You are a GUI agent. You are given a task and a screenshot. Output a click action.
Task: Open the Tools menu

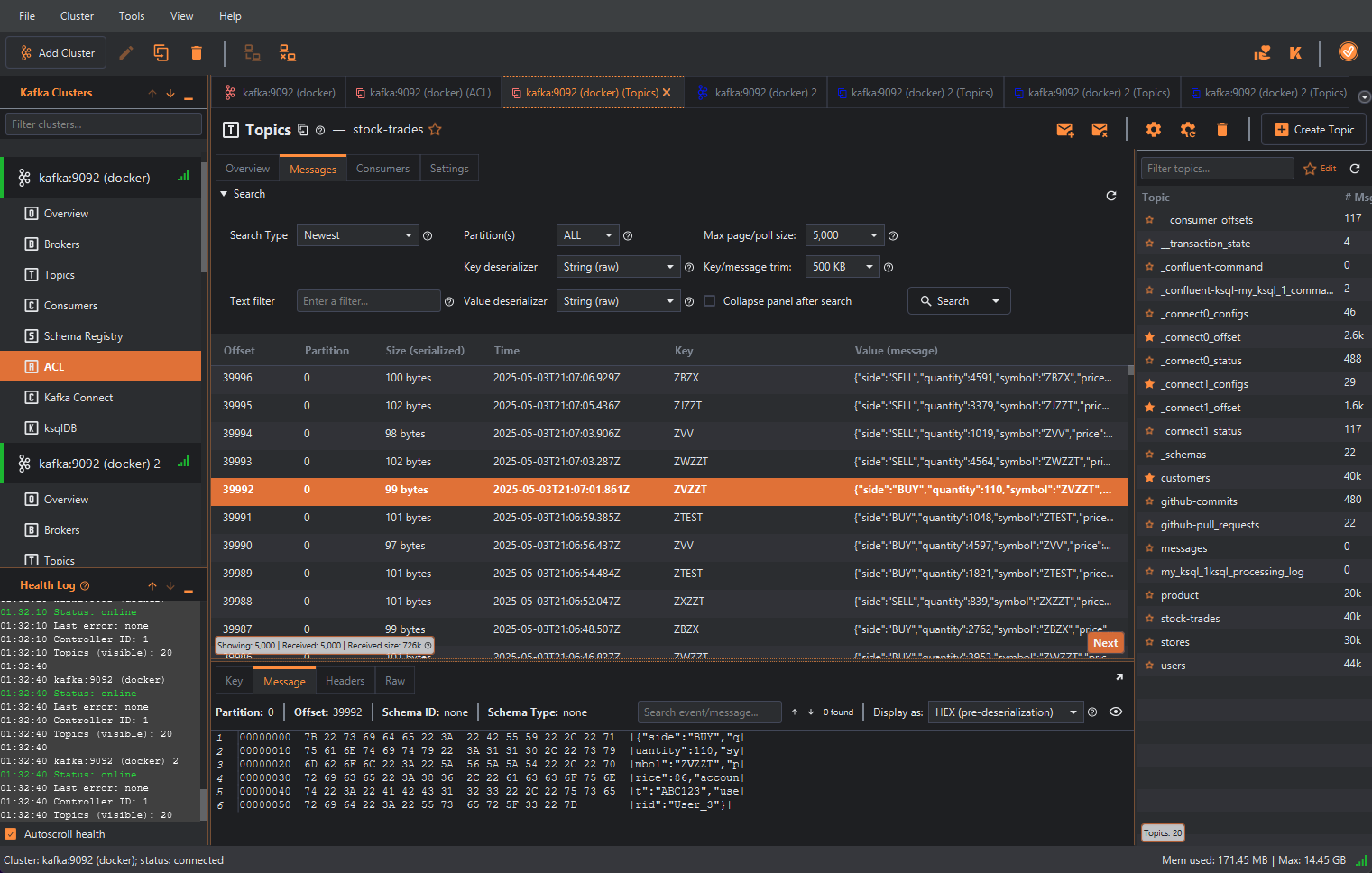132,16
